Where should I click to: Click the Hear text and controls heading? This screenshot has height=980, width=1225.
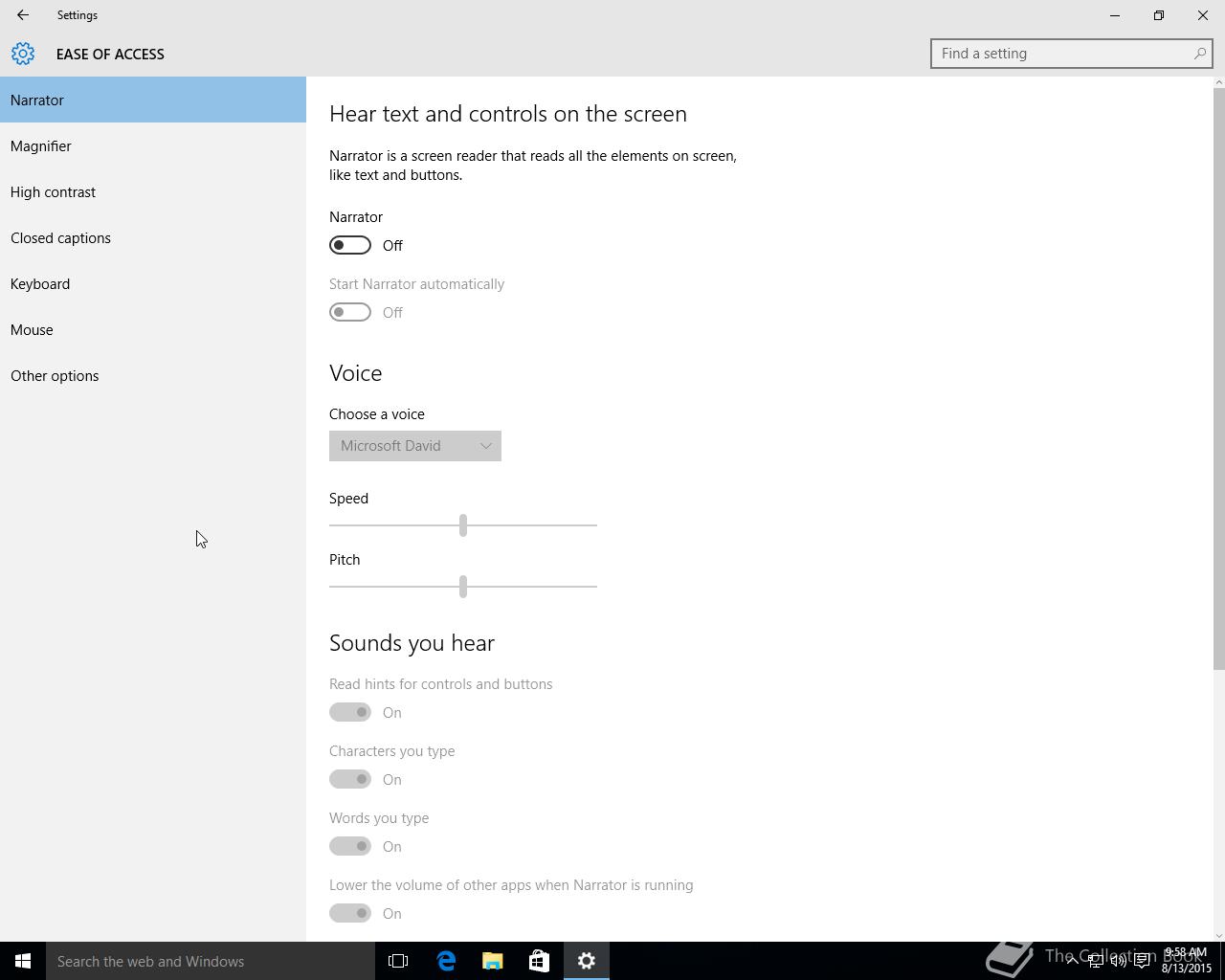pos(508,114)
